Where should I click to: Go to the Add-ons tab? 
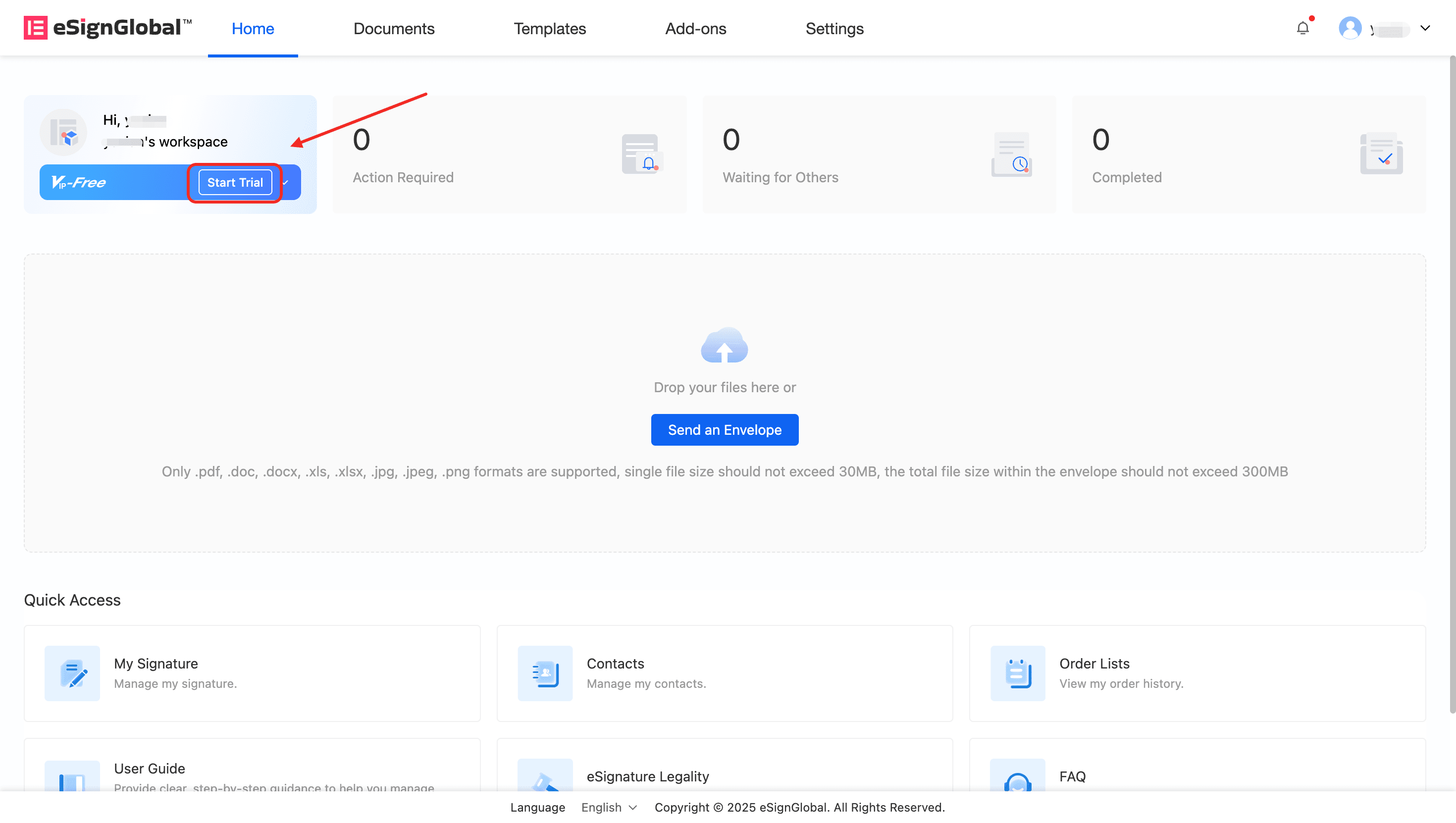(x=695, y=28)
